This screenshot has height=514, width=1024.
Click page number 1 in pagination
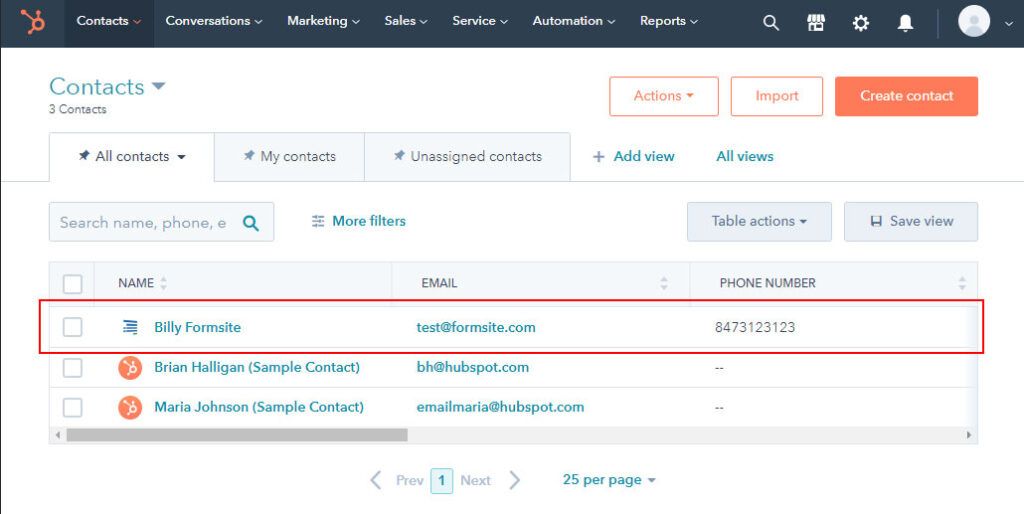[442, 481]
